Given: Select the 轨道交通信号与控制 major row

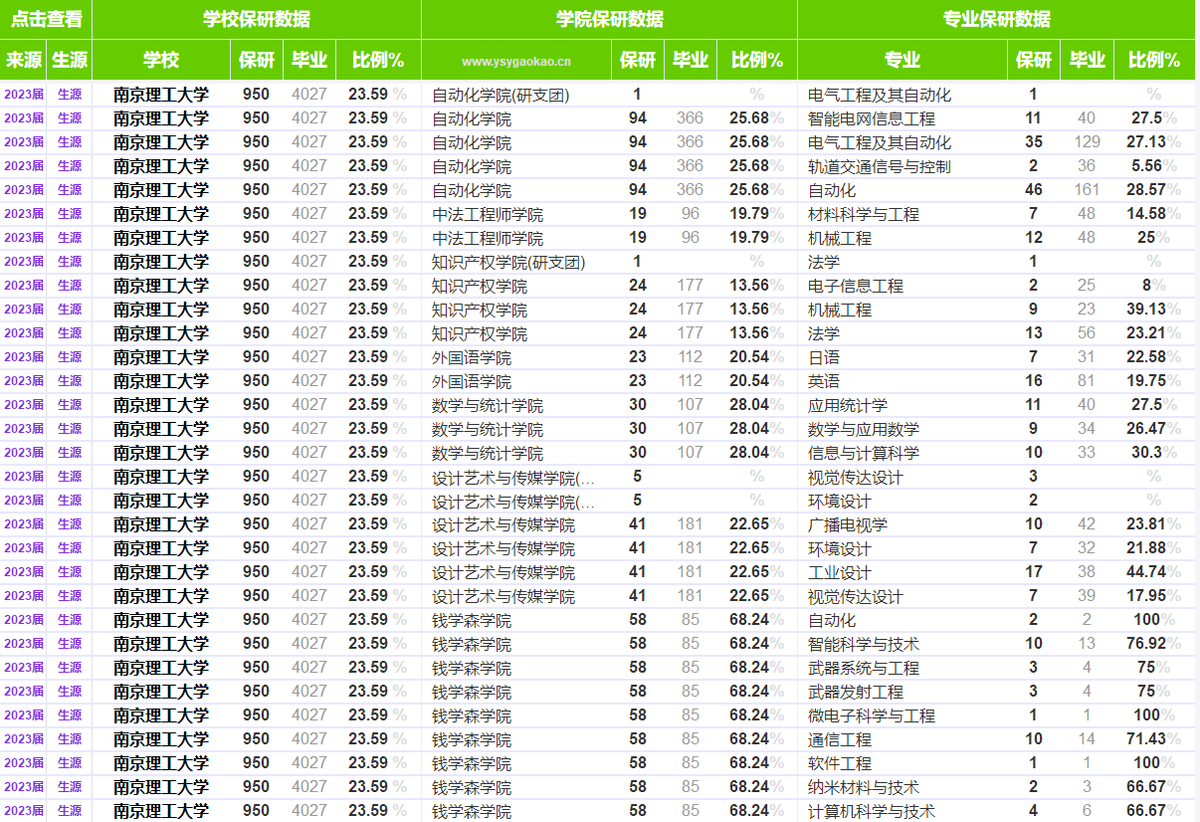Looking at the screenshot, I should [x=879, y=167].
